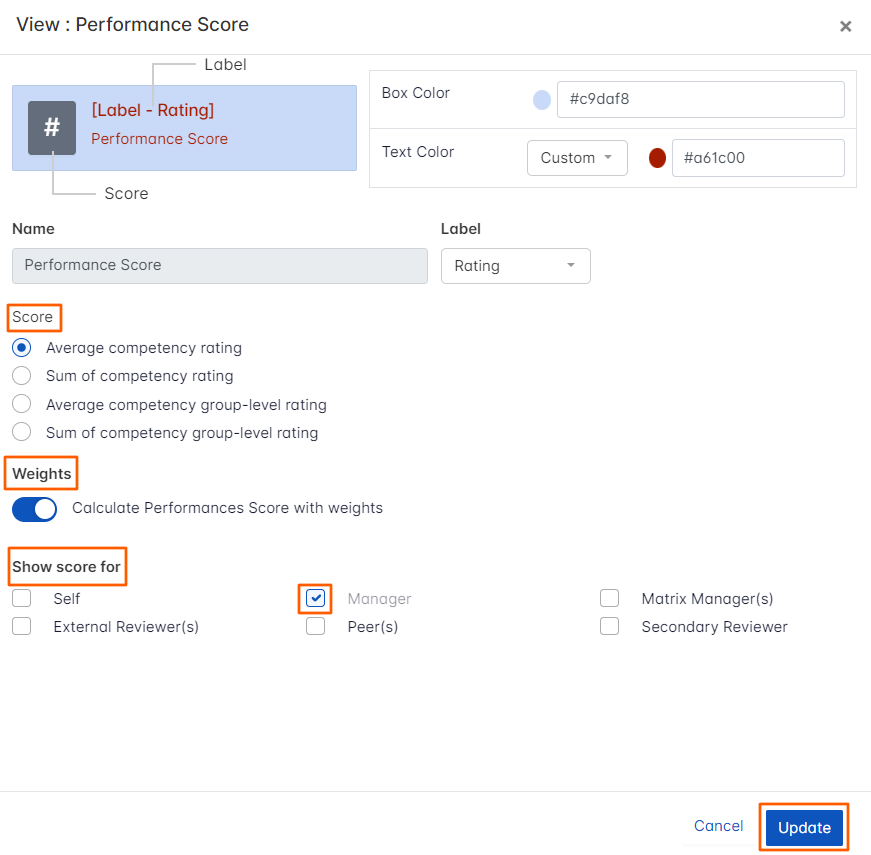Screen dimensions: 871x855
Task: Click the hash score icon in preview
Action: click(52, 128)
